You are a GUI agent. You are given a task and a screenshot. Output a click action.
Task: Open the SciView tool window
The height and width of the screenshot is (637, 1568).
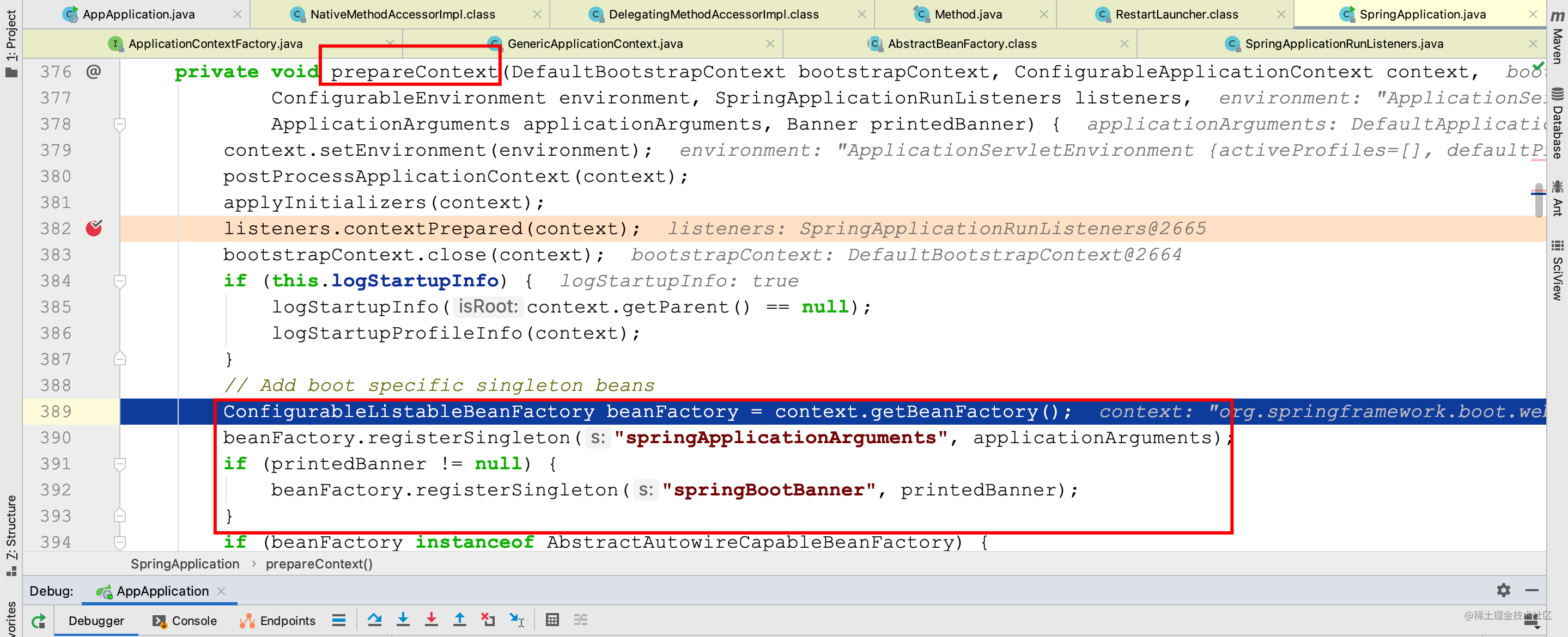(x=1558, y=269)
